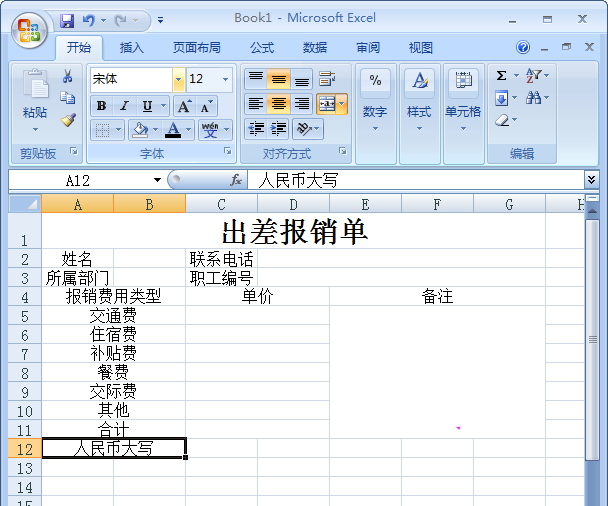Toggle align text left
Screen dimensions: 608x506
point(256,104)
